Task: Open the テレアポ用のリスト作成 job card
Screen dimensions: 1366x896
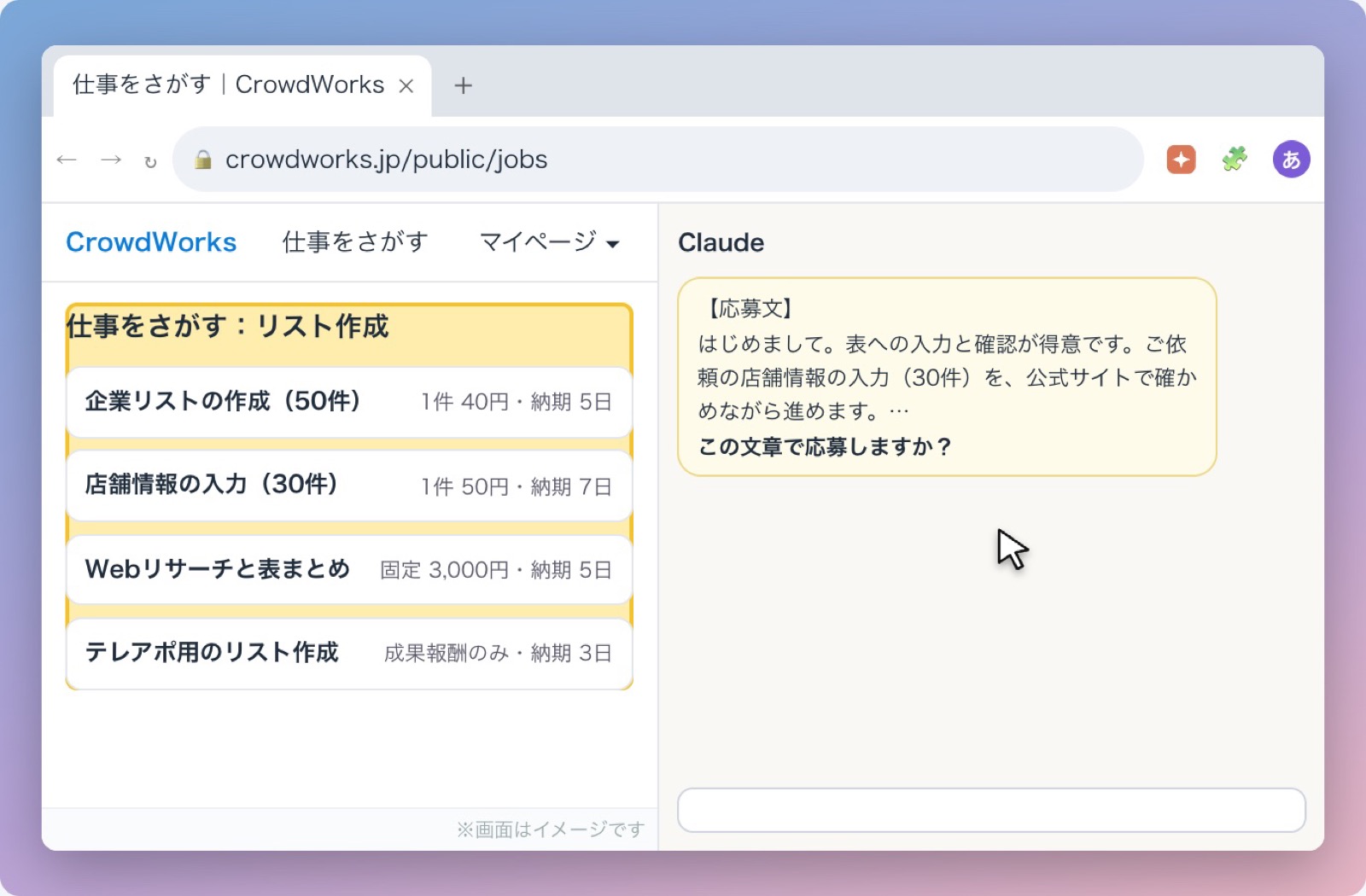Action: click(x=349, y=653)
